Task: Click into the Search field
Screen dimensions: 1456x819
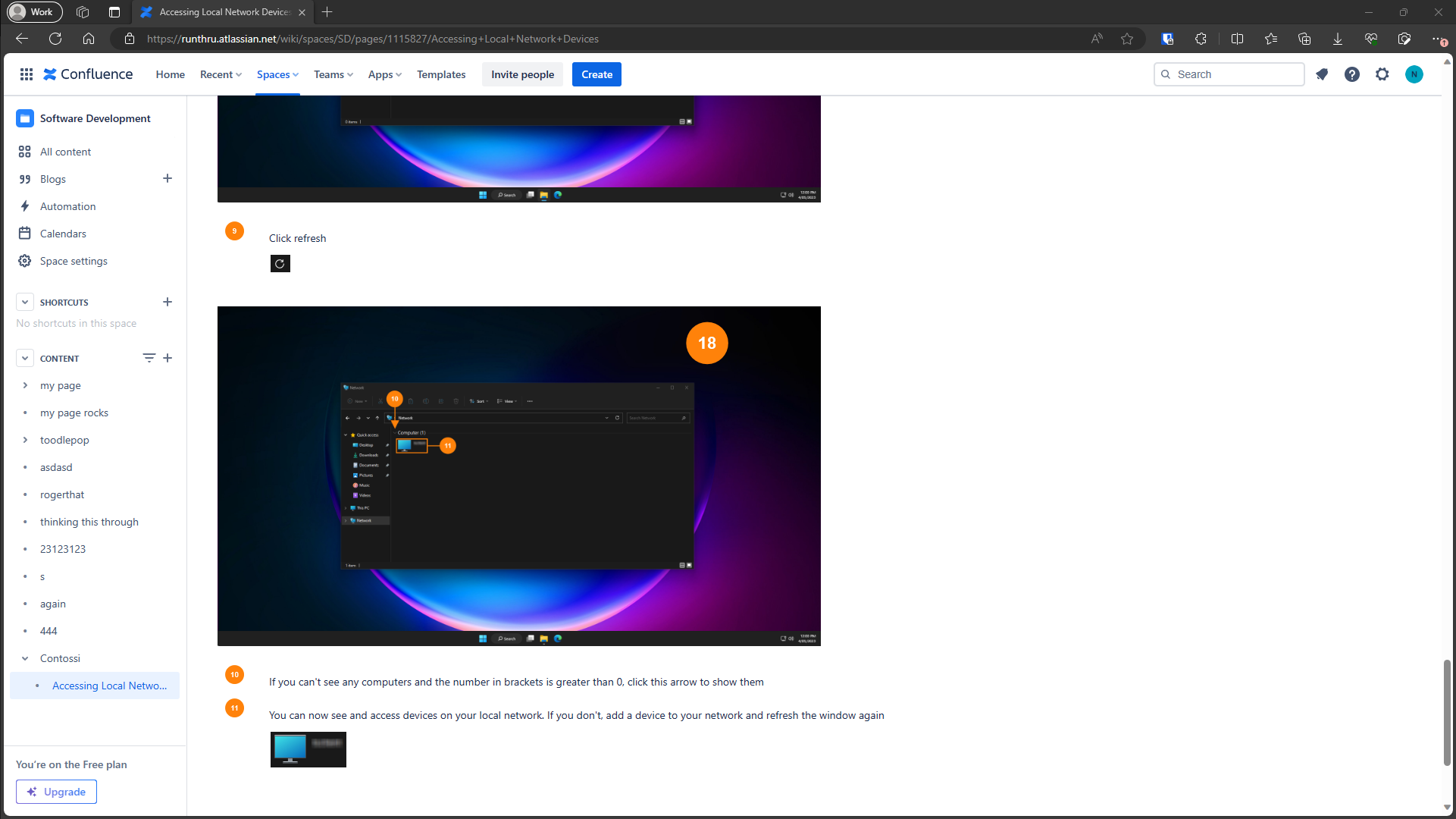Action: (x=1235, y=74)
